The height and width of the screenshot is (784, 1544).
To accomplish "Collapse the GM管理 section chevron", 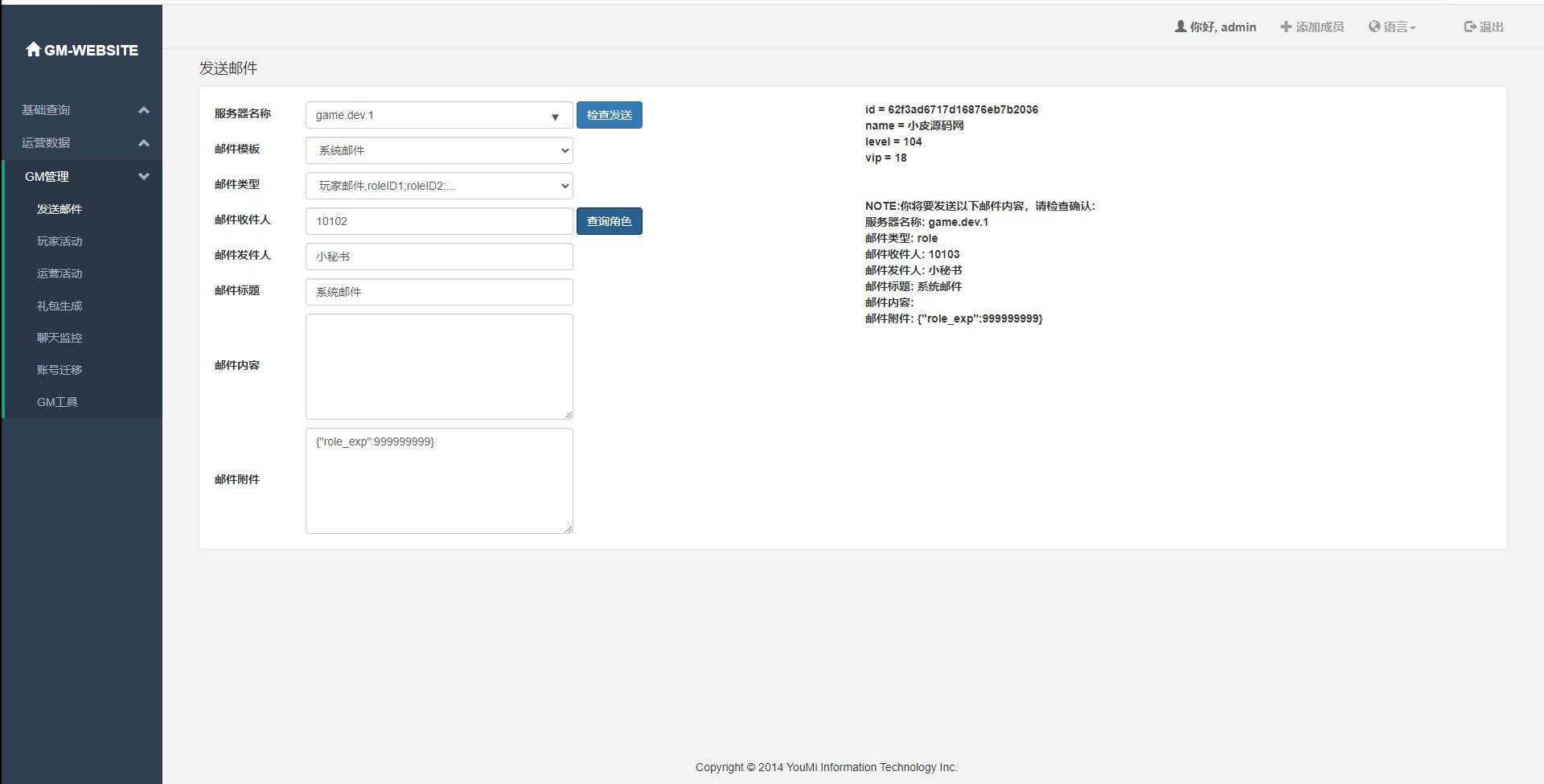I will tap(144, 177).
